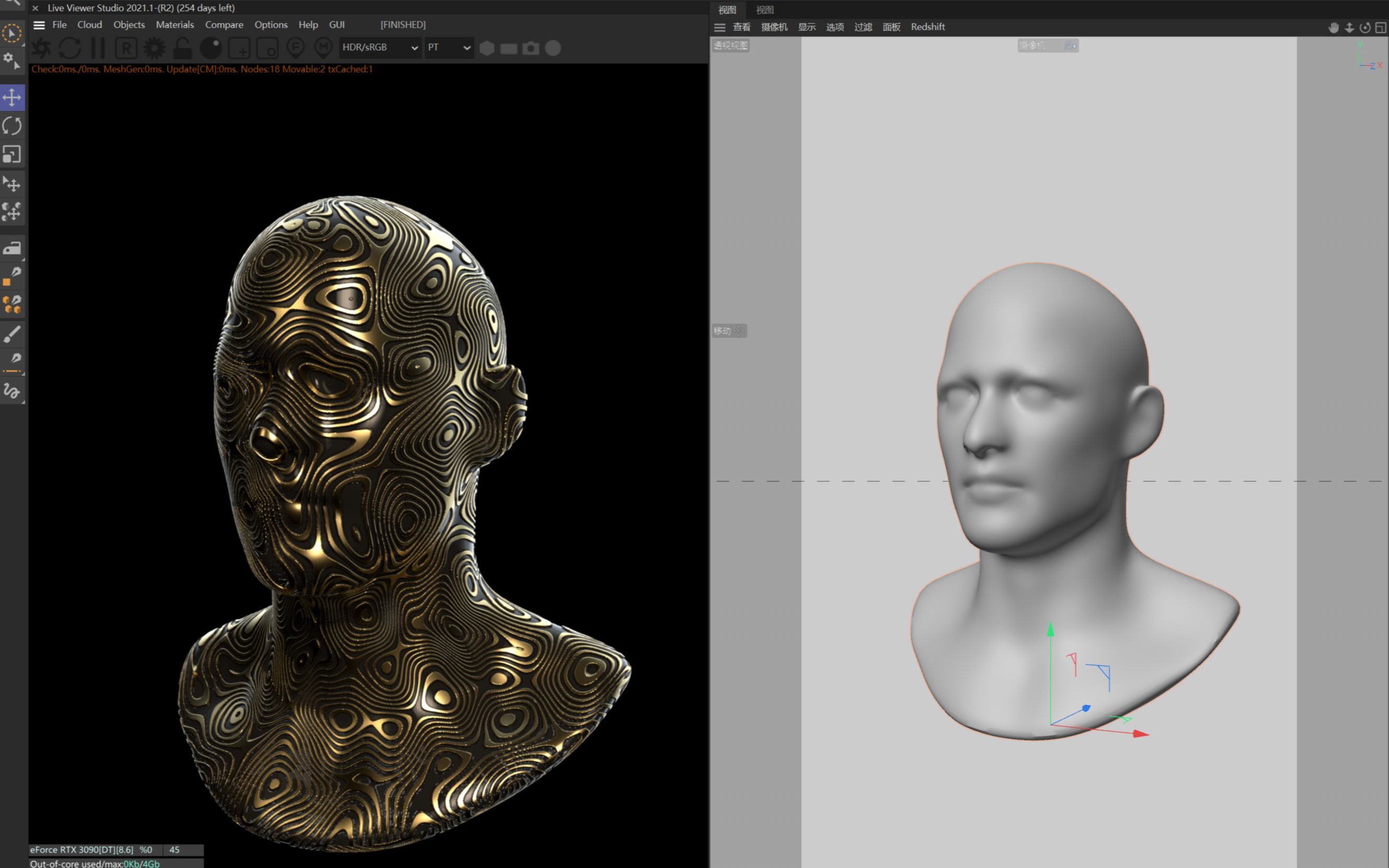Viewport: 1389px width, 868px height.
Task: Open the Materials menu
Action: (x=175, y=25)
